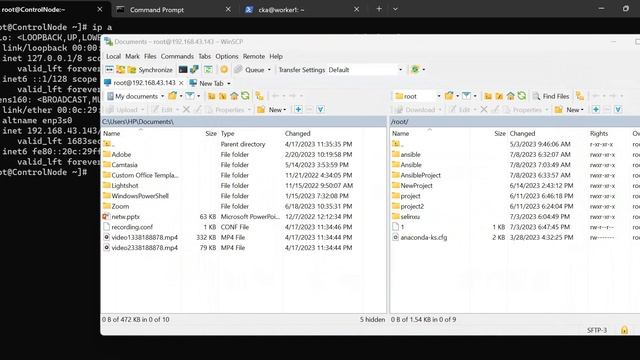Go to local root directory icon

[x=222, y=96]
